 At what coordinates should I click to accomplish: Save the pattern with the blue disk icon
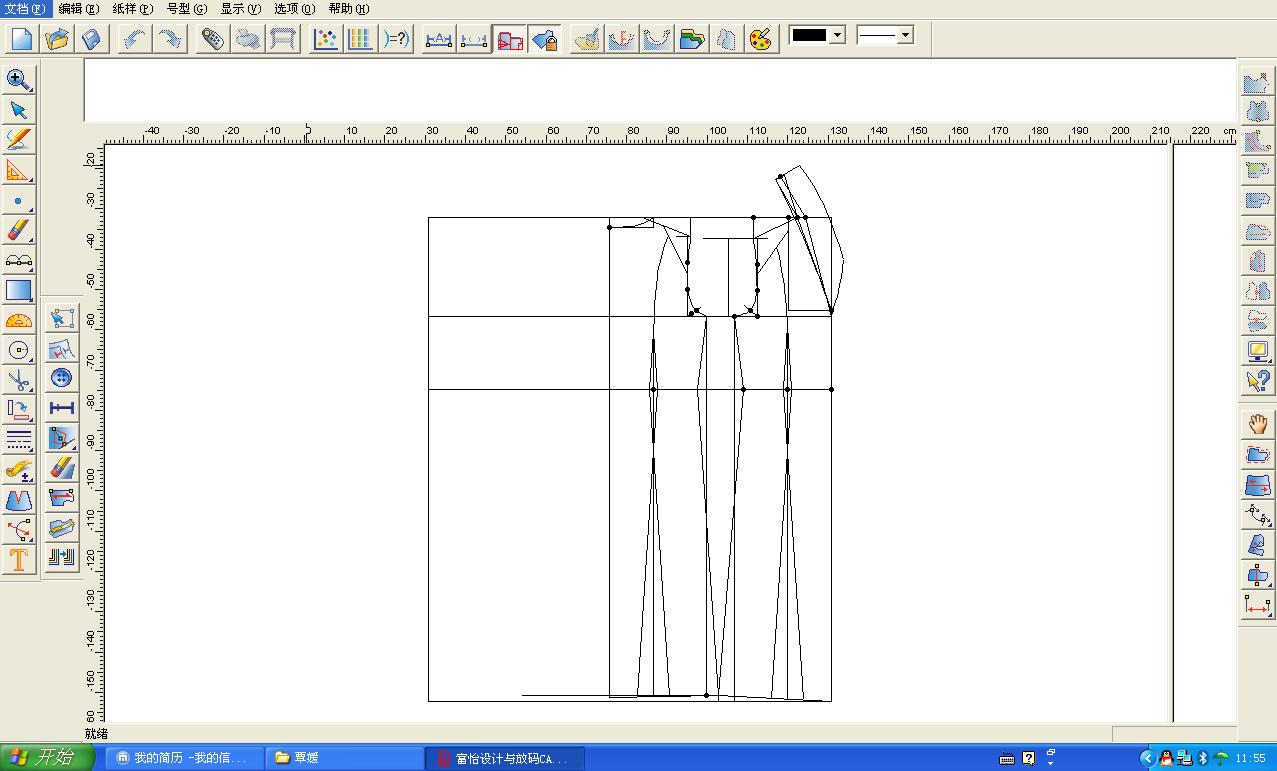click(91, 39)
